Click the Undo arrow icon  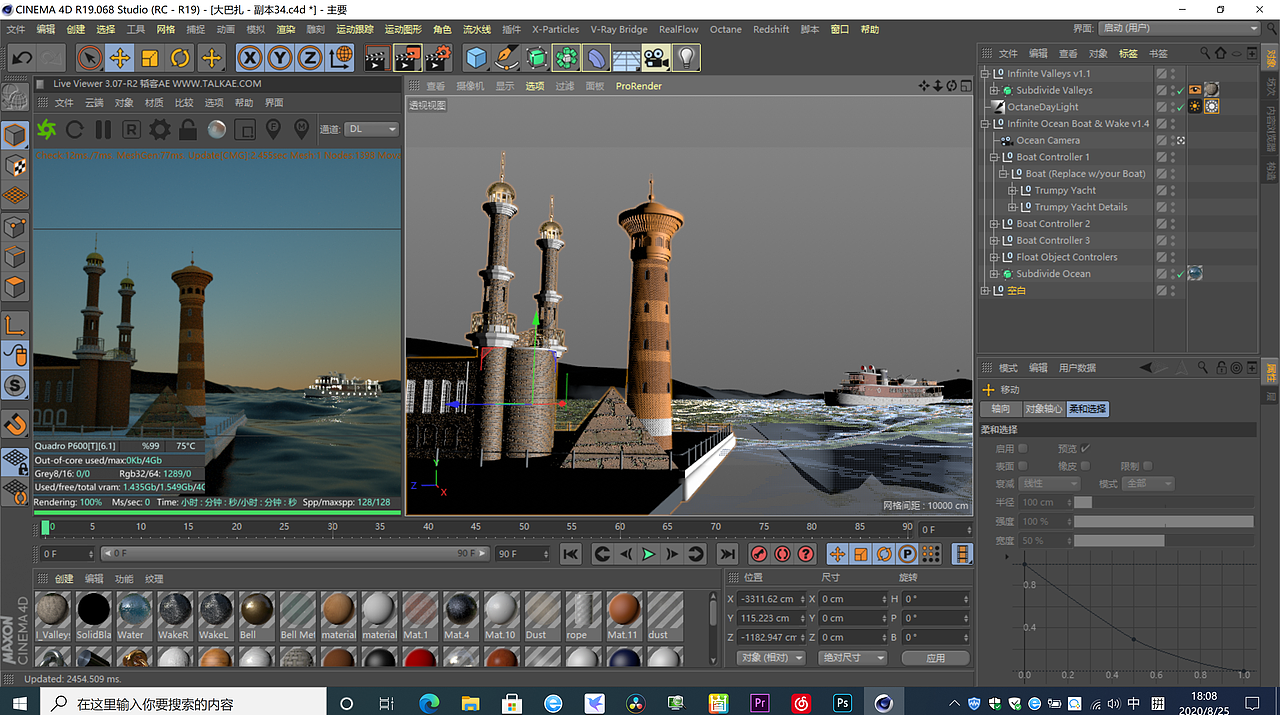(x=22, y=58)
